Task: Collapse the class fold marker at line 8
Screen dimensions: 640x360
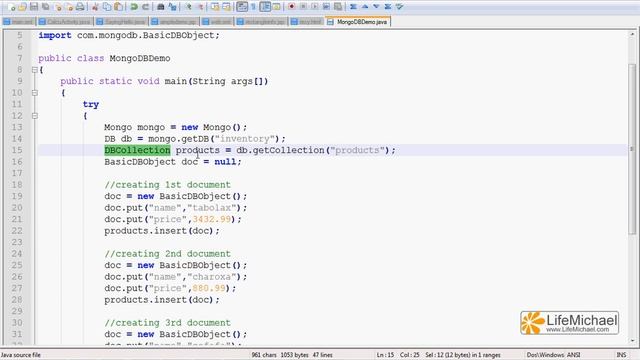Action: pyautogui.click(x=35, y=70)
